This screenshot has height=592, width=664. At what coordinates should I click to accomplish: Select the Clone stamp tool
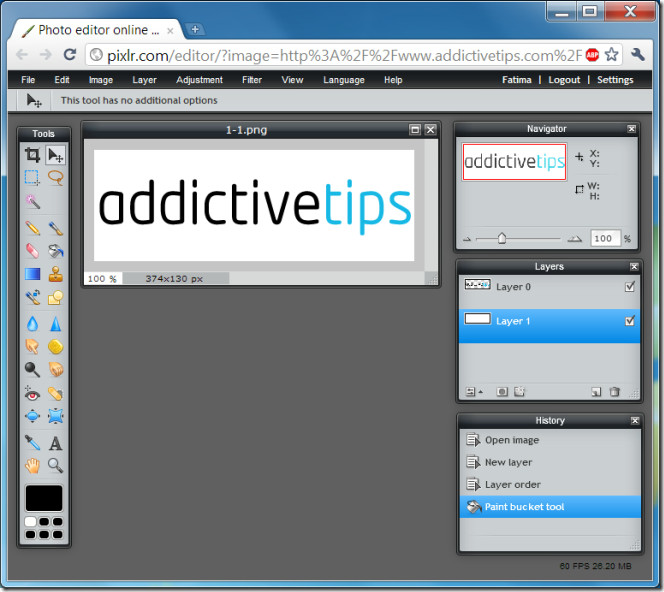pyautogui.click(x=55, y=274)
